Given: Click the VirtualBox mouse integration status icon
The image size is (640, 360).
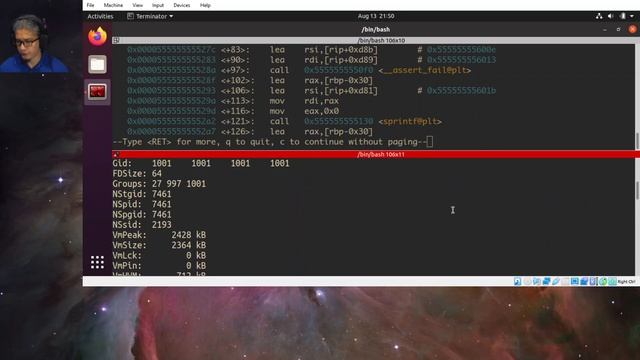Looking at the screenshot, I should [603, 281].
